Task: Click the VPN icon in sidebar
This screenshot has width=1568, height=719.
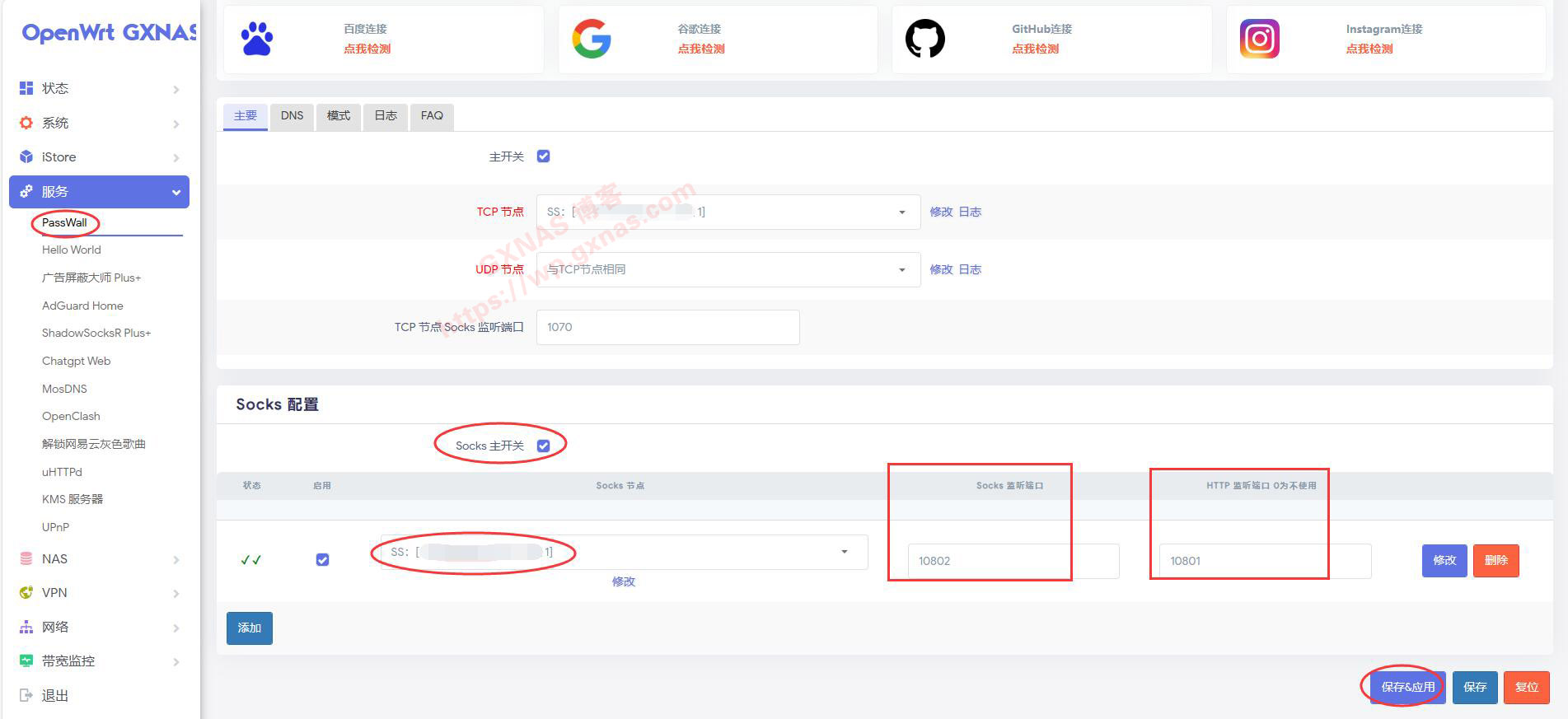Action: (26, 592)
